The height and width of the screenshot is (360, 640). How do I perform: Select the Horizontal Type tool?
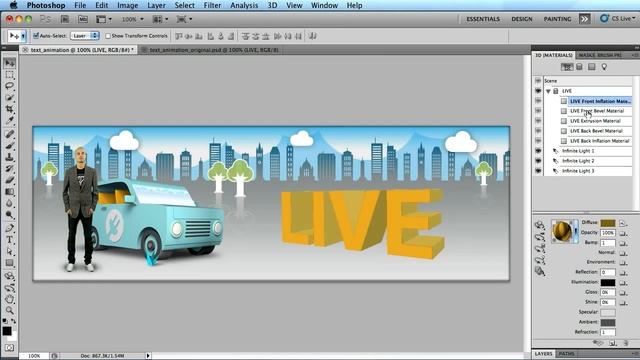9,240
